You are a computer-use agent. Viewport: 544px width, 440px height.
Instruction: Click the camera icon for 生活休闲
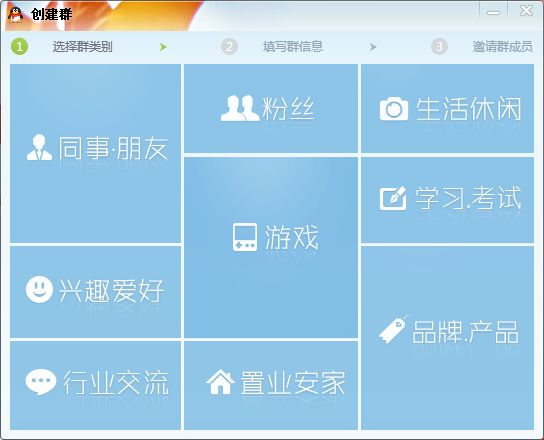(x=394, y=109)
